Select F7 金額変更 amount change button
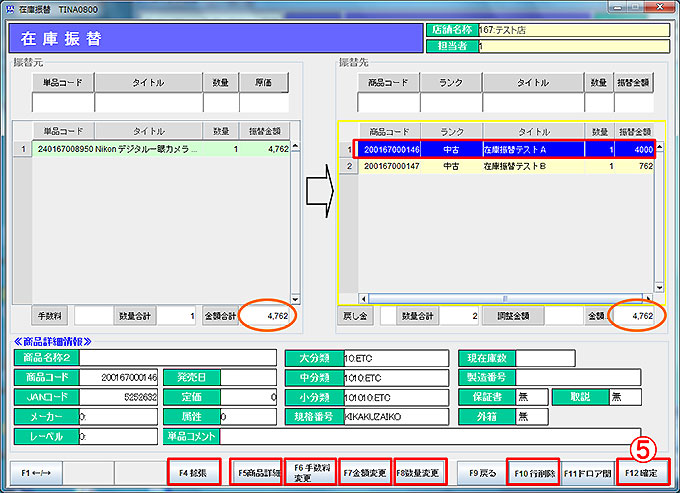This screenshot has width=680, height=493. [364, 471]
